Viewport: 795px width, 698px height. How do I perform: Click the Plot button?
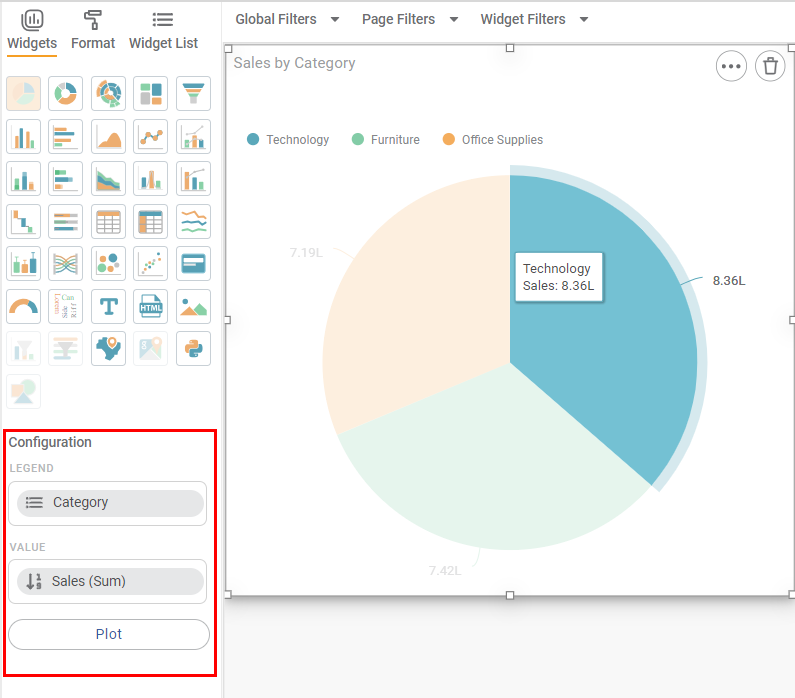click(x=109, y=634)
